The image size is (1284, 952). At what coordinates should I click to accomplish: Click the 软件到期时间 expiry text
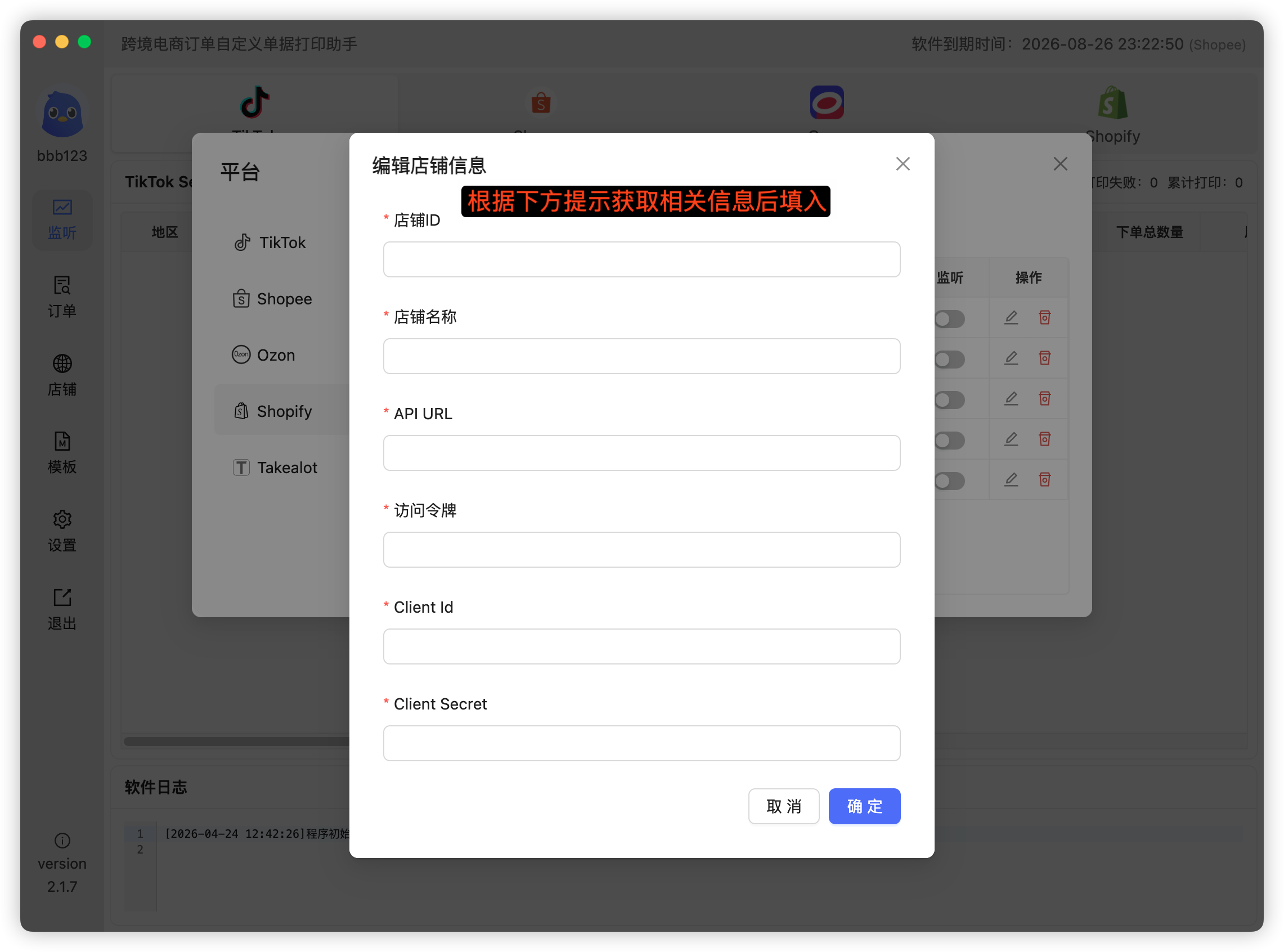[x=1078, y=44]
